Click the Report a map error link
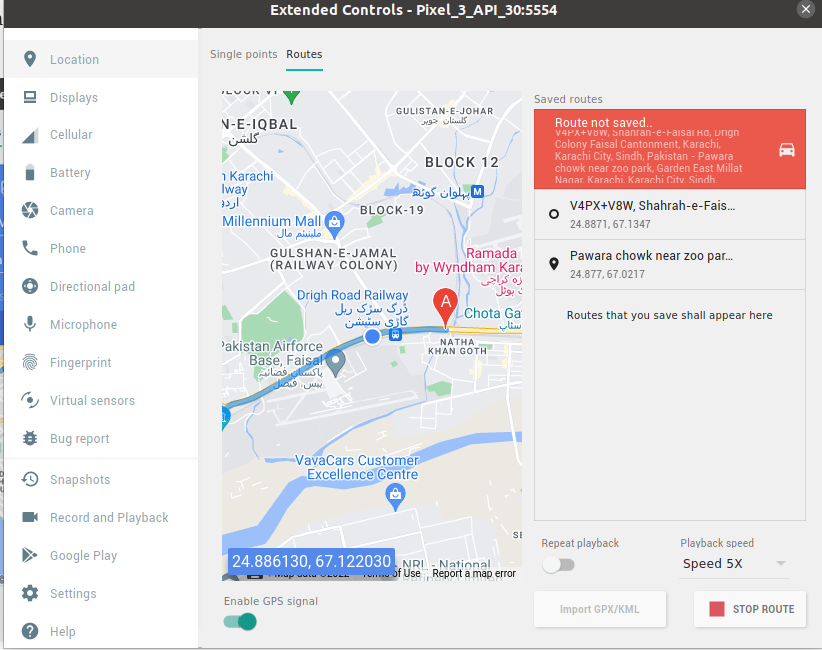Screen dimensions: 822x650 474,574
